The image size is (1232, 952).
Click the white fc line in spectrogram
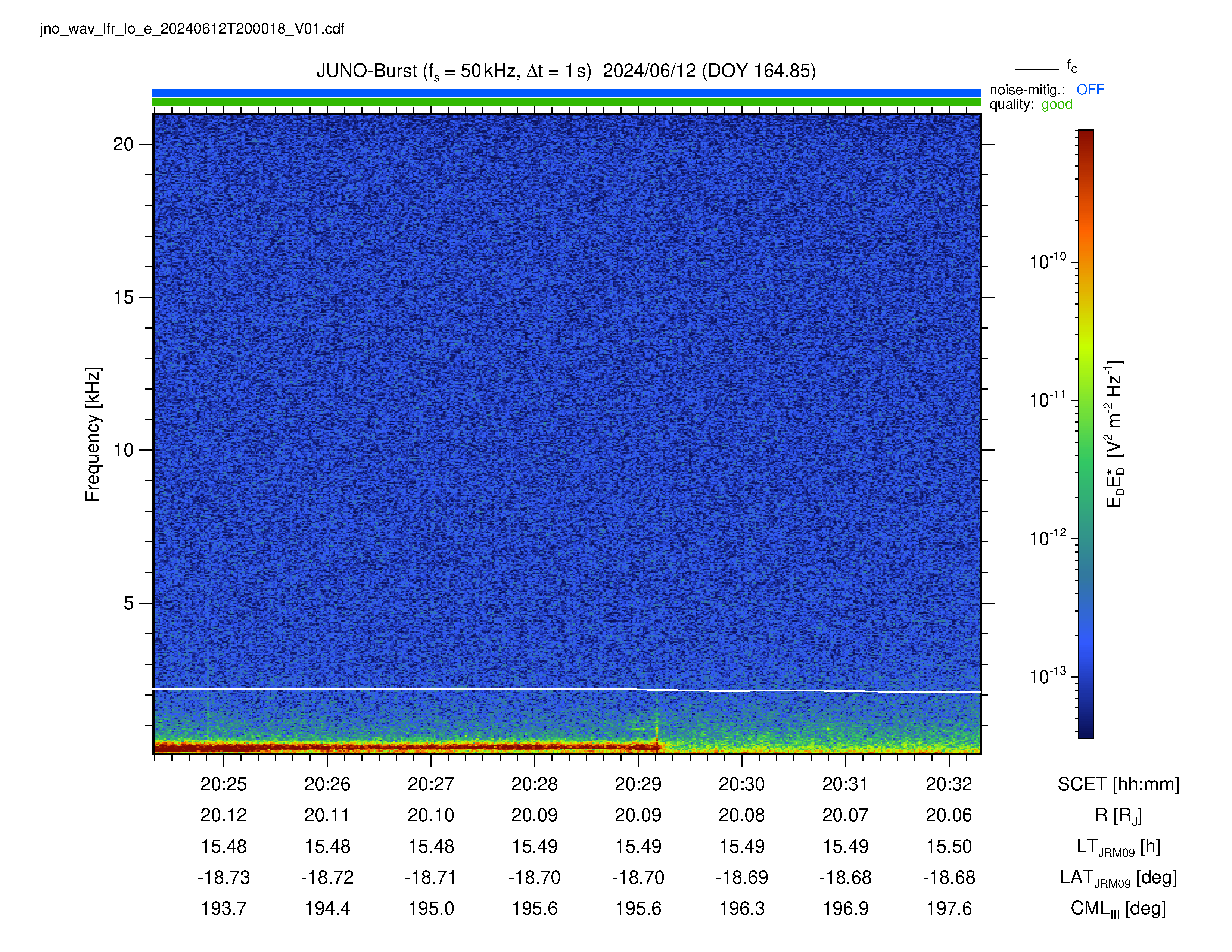566,690
